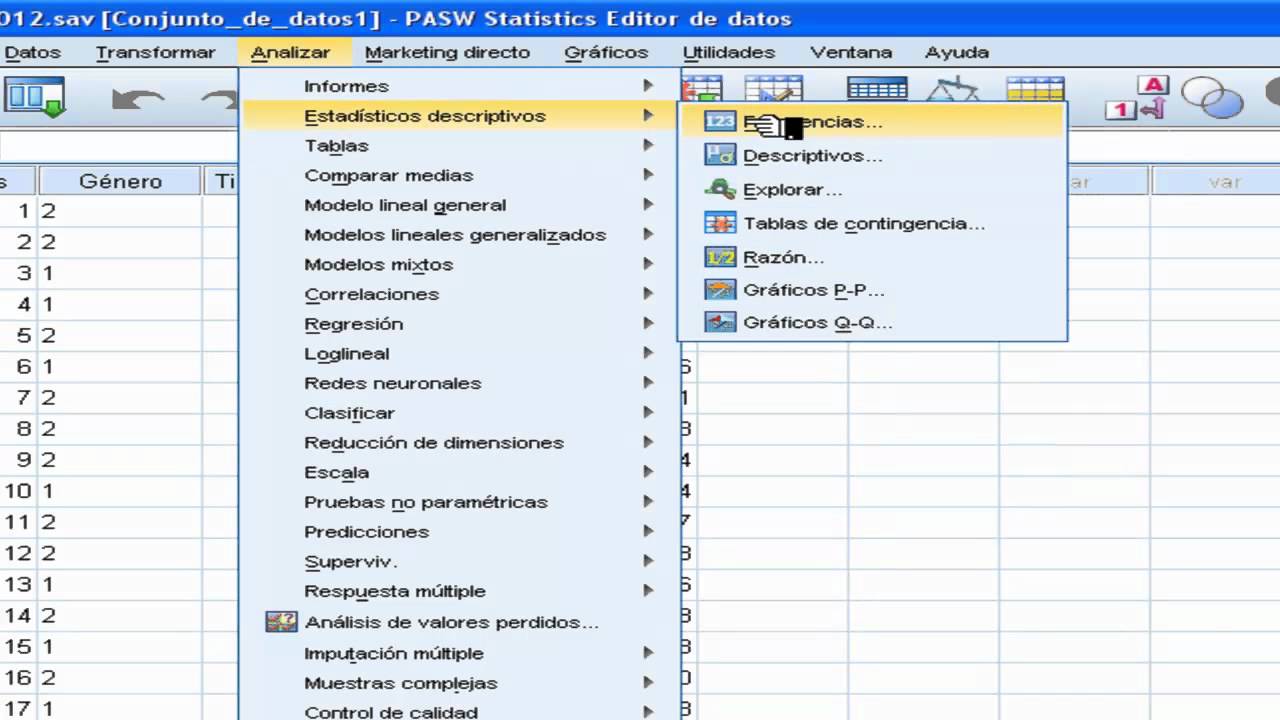Click the Gráficos P-P item icon
This screenshot has width=1280, height=720.
point(720,290)
